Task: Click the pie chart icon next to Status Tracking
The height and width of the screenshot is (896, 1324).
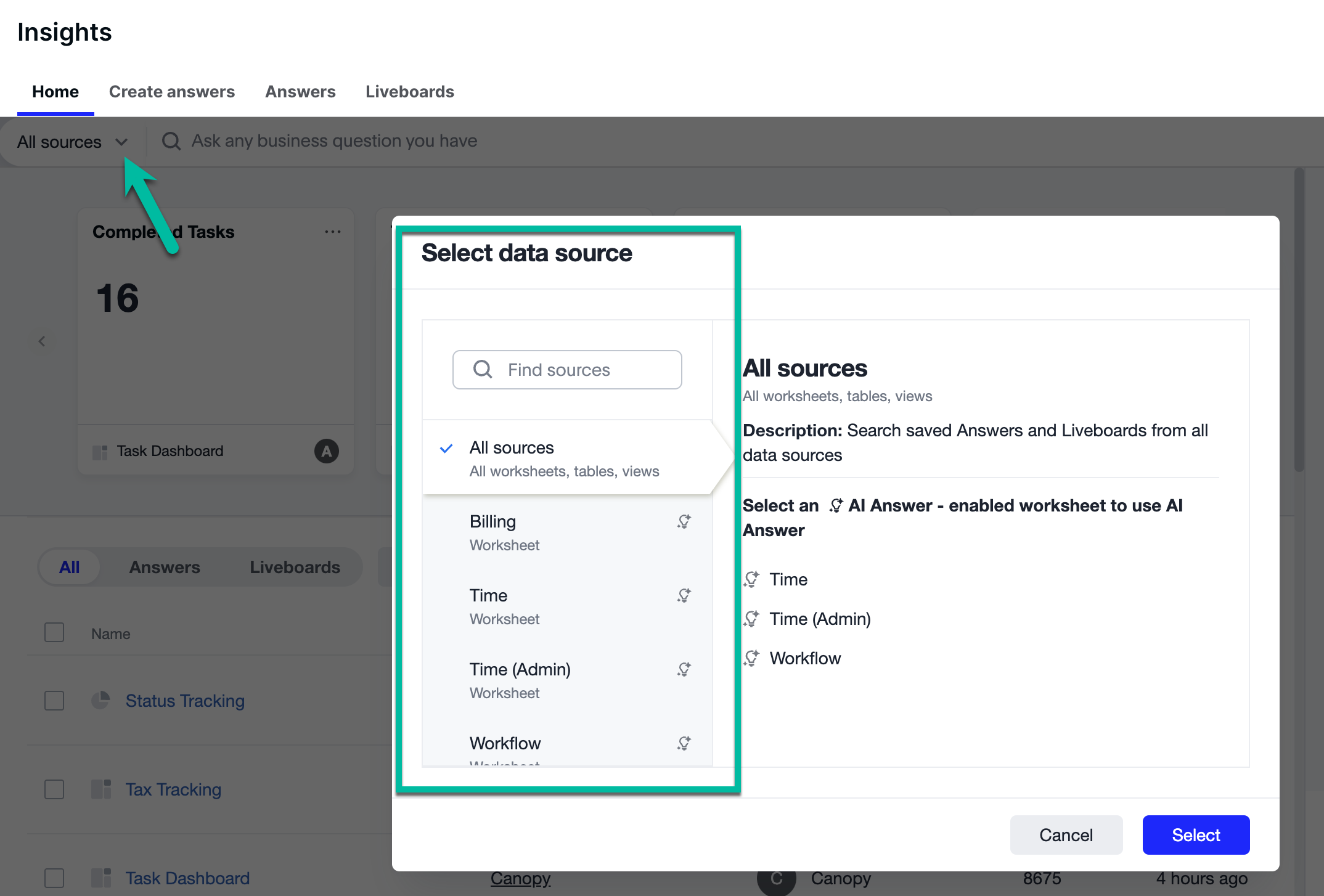Action: click(100, 700)
